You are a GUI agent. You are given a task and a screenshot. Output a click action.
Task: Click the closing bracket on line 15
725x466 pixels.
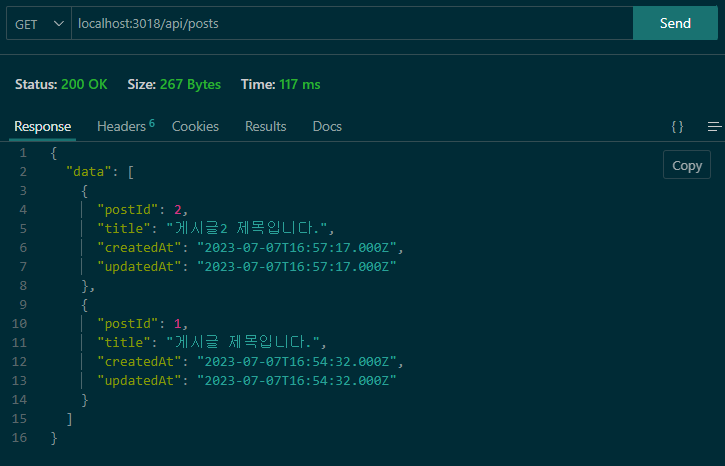[69, 419]
